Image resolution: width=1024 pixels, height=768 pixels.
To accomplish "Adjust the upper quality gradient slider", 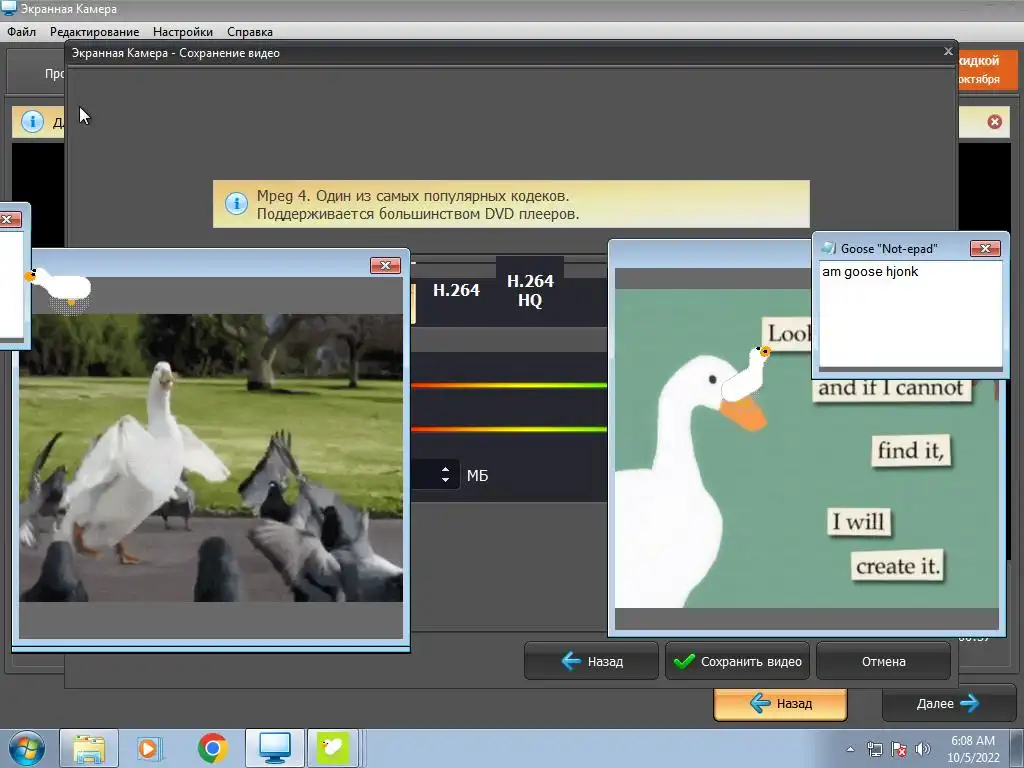I will tap(509, 385).
